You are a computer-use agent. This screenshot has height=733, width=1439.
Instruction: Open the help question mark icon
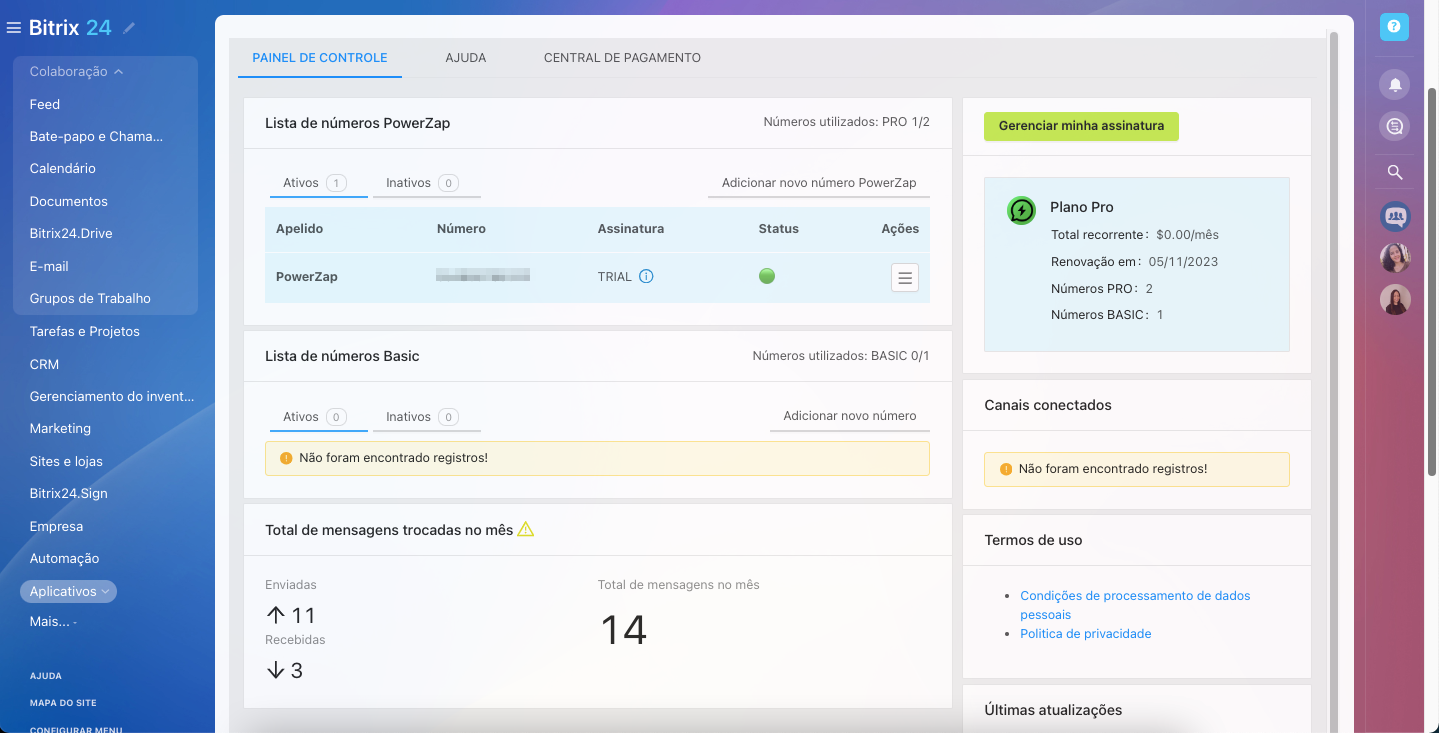(1394, 27)
